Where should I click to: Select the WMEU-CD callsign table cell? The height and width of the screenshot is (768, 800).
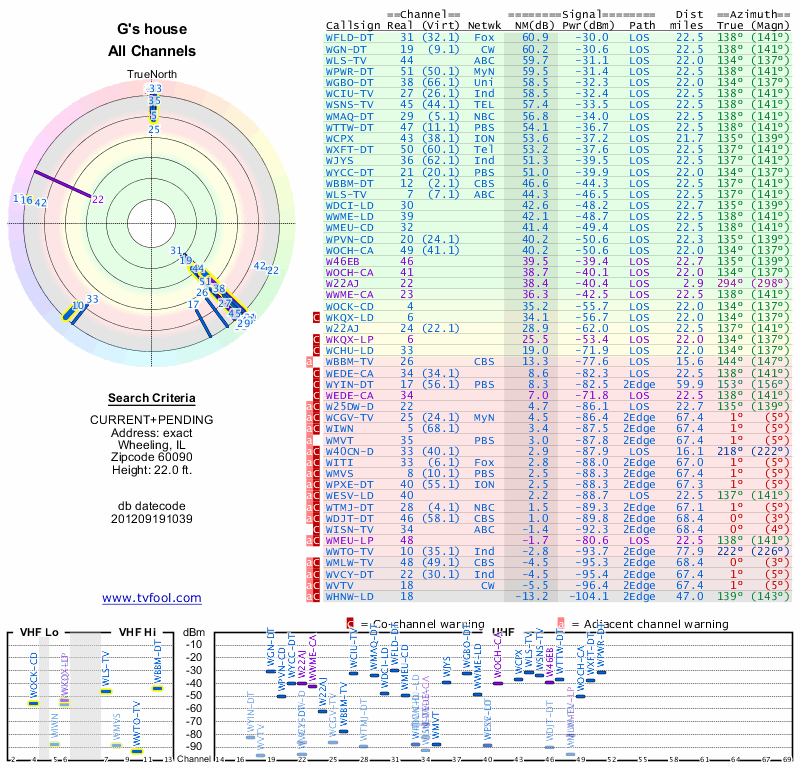tap(349, 228)
